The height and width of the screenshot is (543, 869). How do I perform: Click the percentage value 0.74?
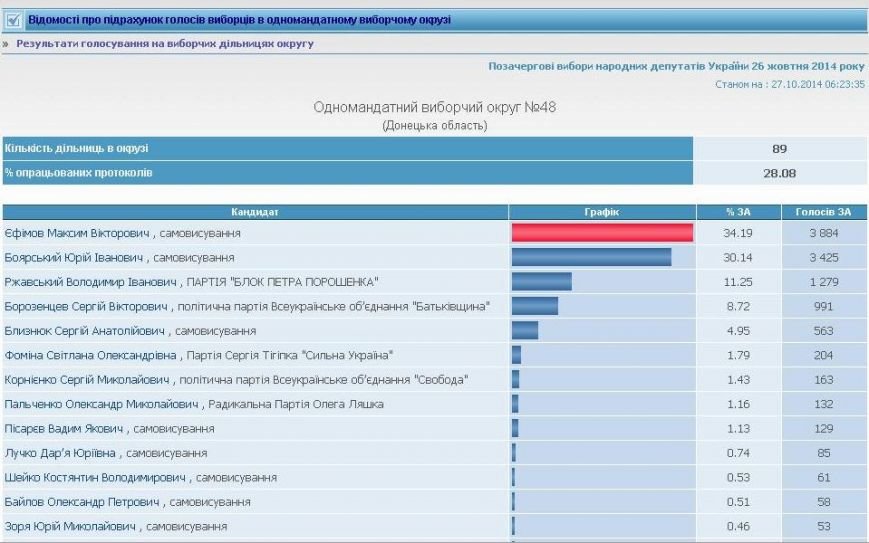[738, 453]
